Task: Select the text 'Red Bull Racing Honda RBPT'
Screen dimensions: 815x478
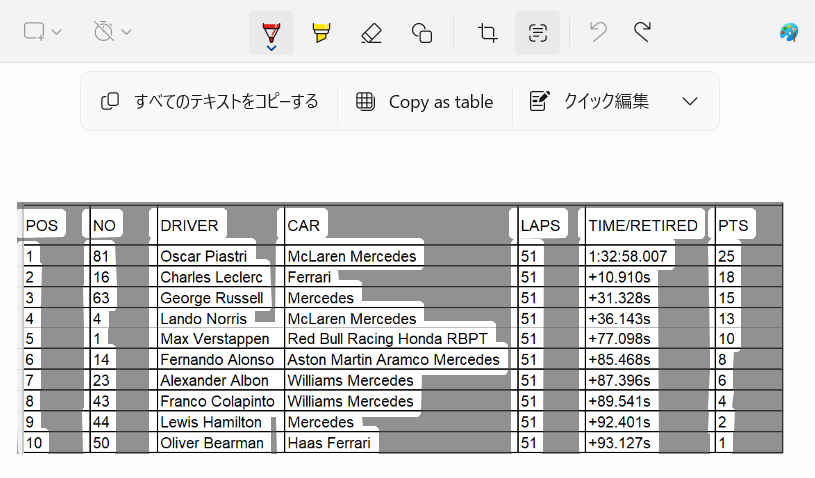Action: pos(388,339)
